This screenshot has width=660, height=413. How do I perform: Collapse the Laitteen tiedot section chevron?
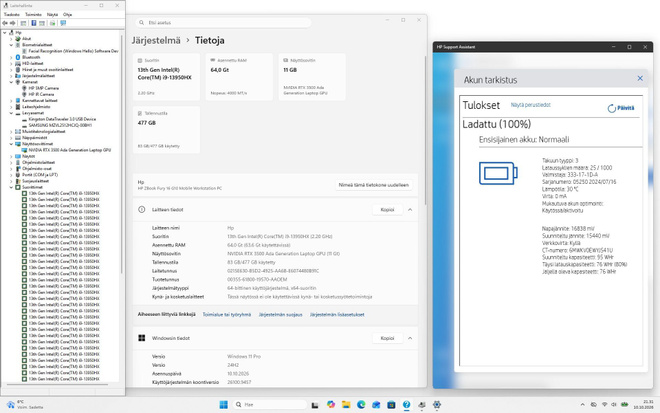410,209
